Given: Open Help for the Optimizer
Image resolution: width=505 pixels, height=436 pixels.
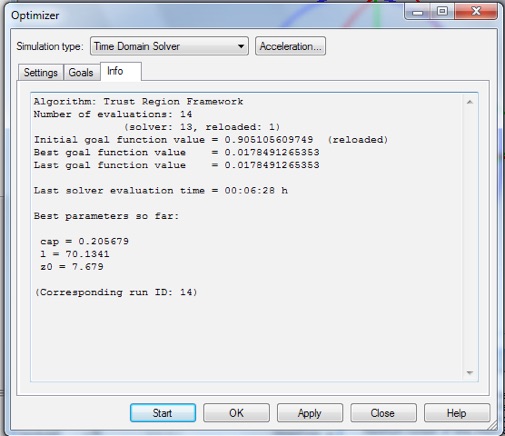Looking at the screenshot, I should [x=457, y=413].
